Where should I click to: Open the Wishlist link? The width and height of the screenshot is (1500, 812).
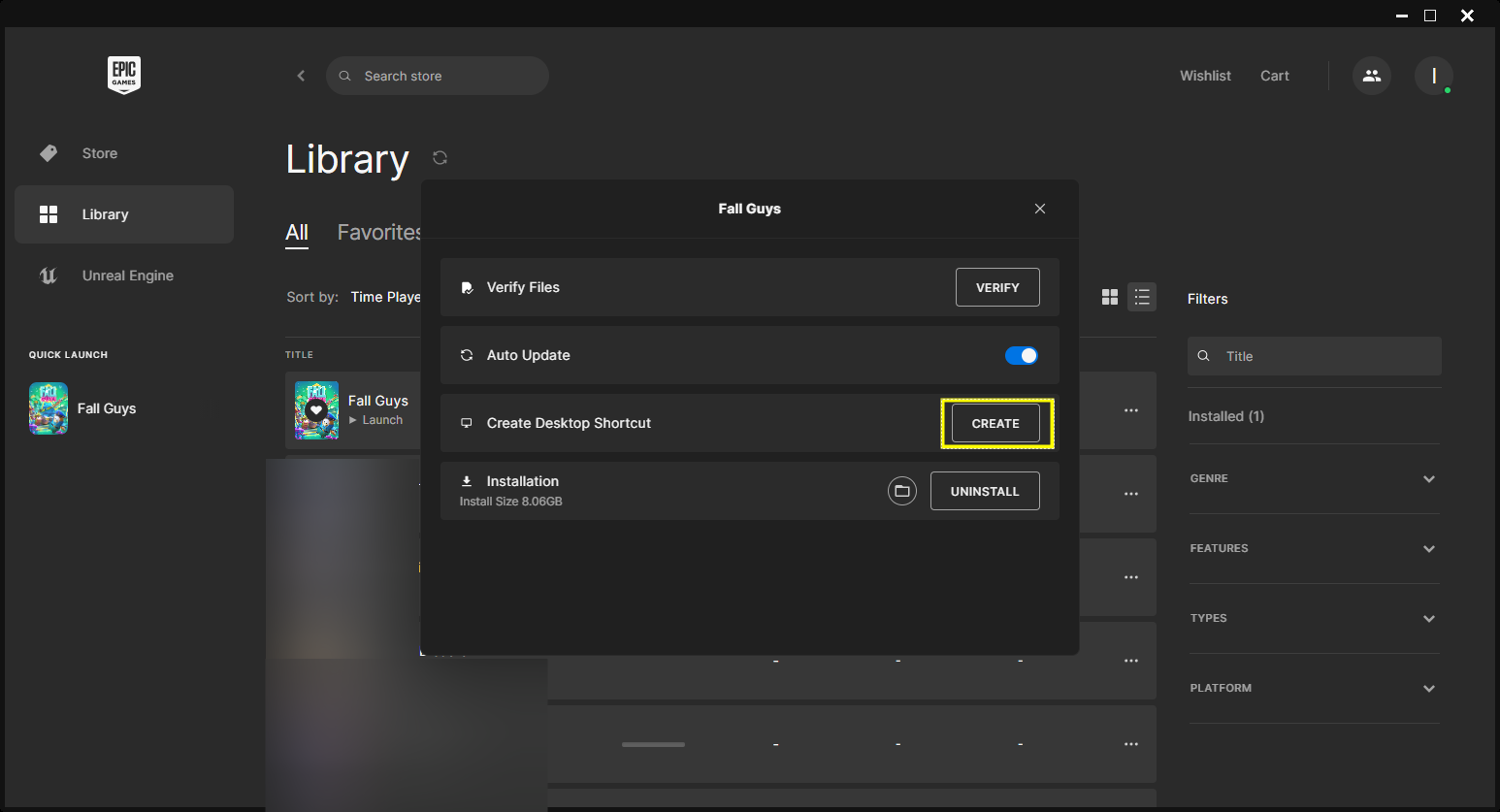(x=1205, y=76)
